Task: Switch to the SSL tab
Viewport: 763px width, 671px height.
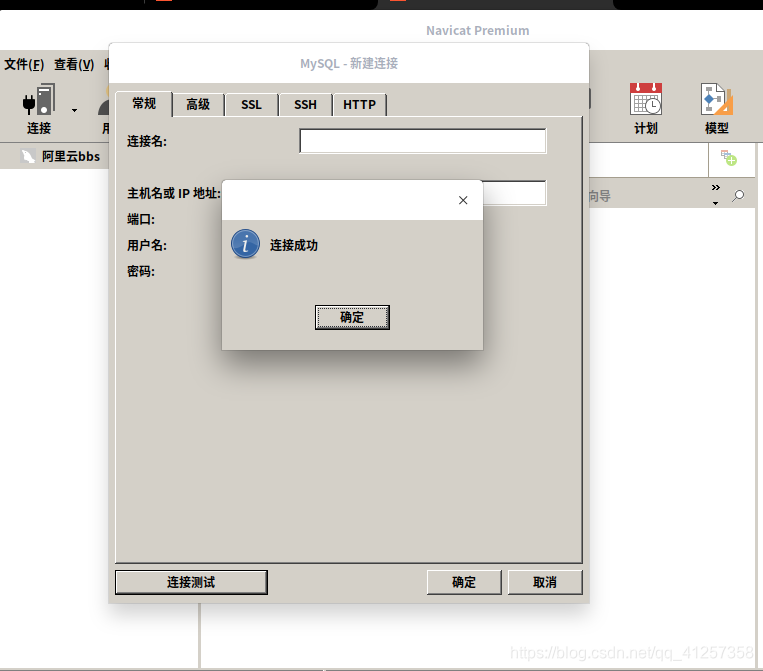Action: point(252,105)
